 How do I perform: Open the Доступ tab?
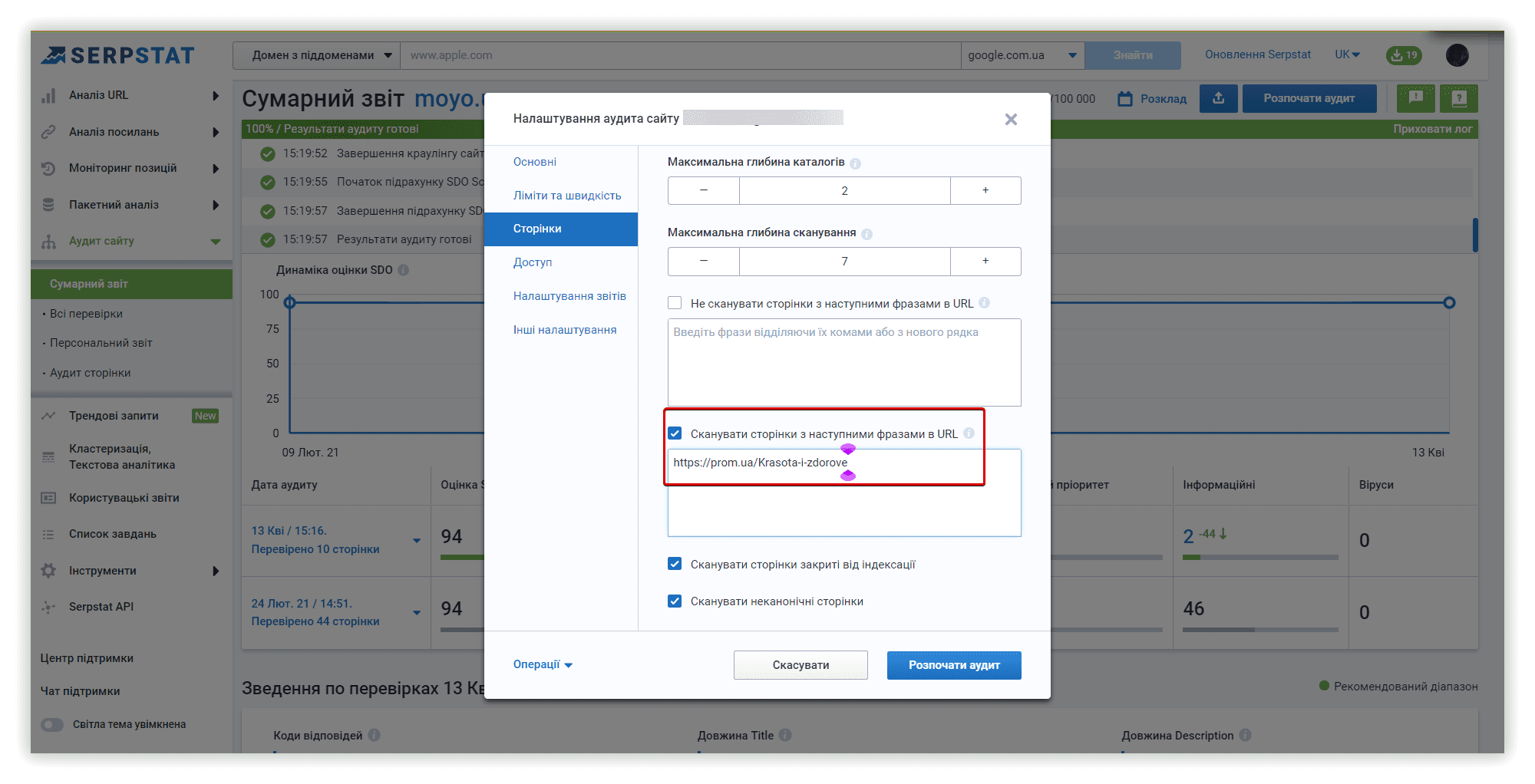tap(533, 262)
